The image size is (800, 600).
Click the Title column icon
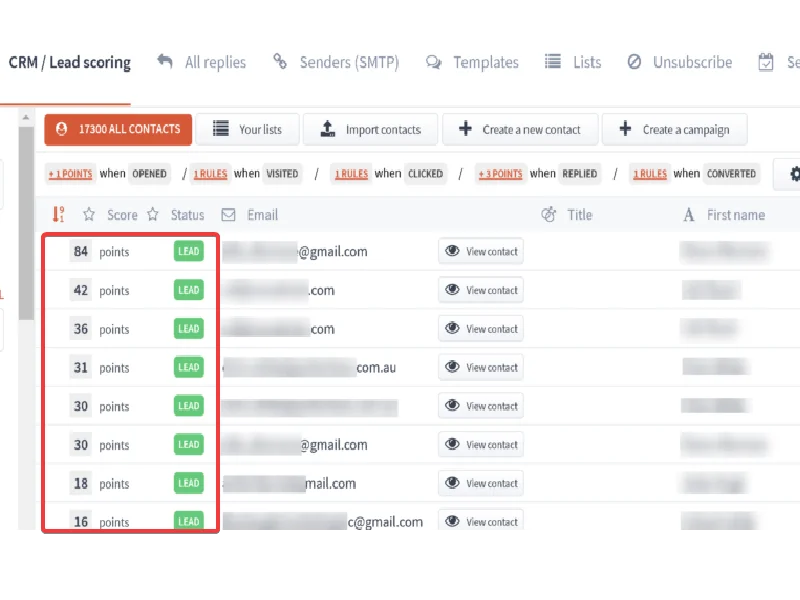[x=548, y=214]
